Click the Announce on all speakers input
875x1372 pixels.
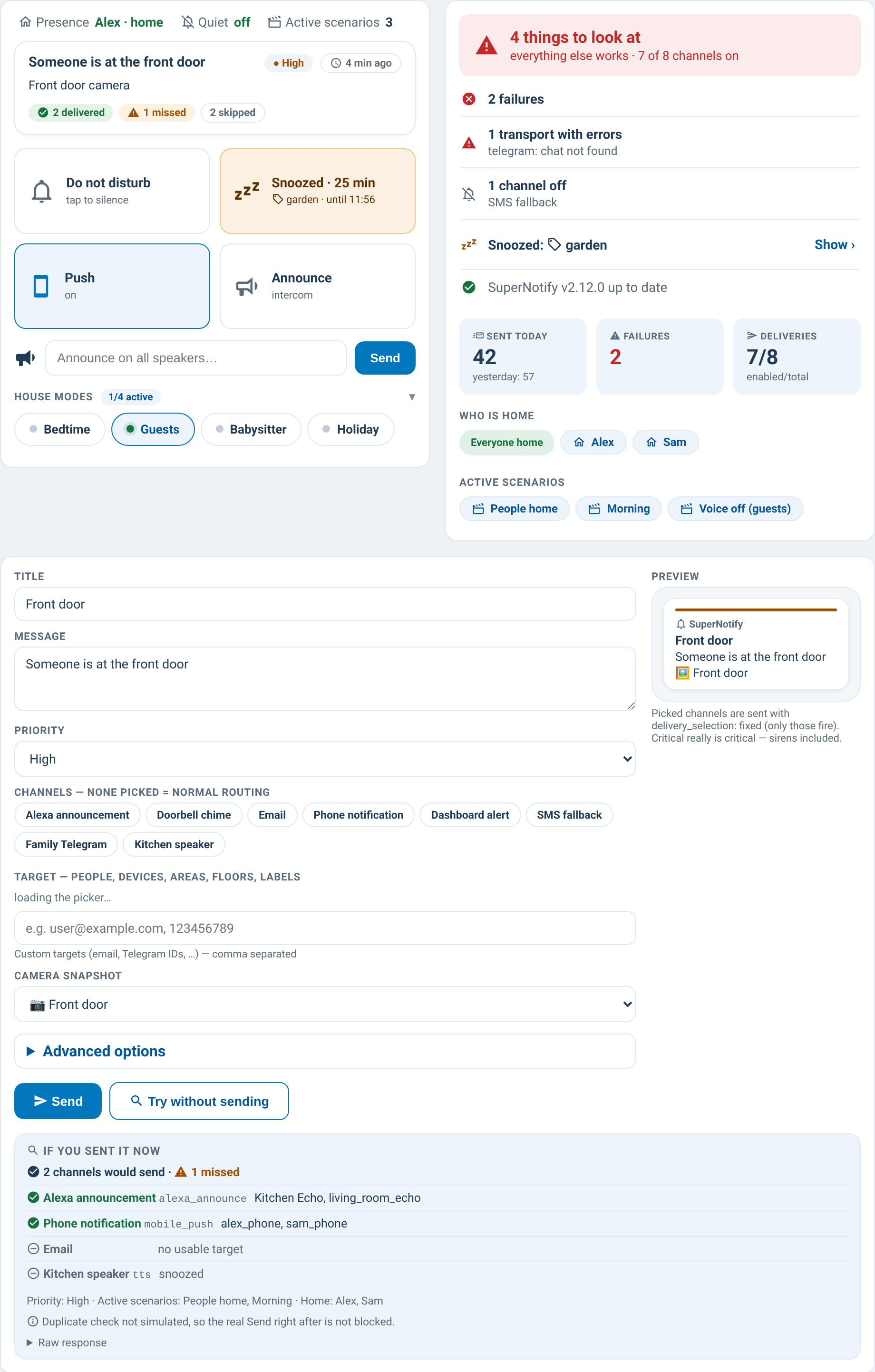coord(195,358)
